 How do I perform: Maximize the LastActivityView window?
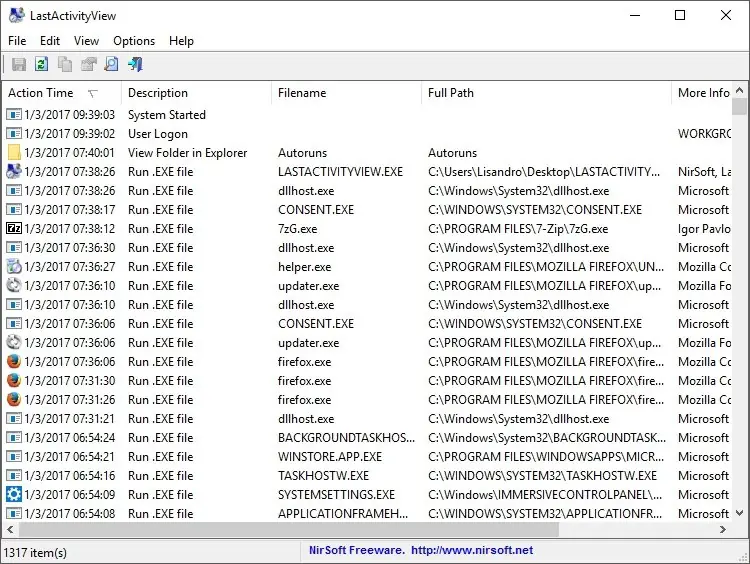click(x=680, y=15)
